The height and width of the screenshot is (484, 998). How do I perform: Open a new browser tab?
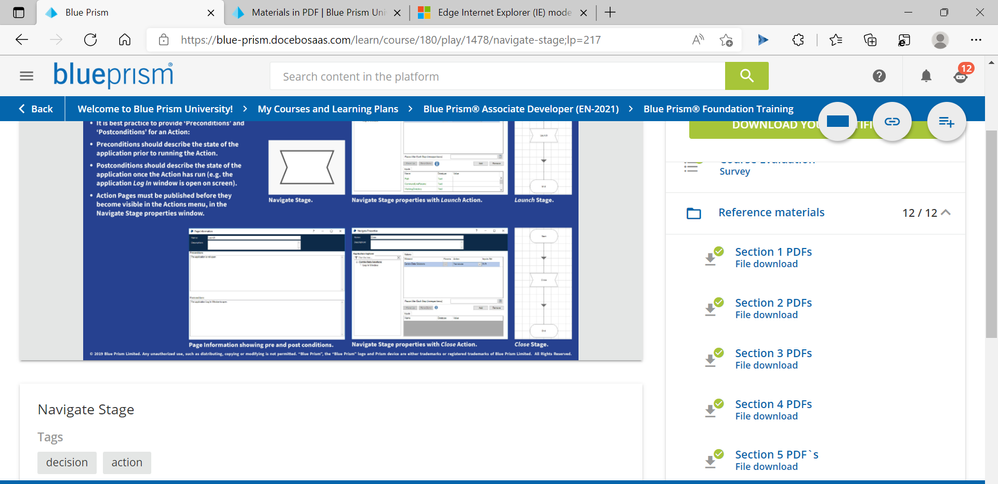pyautogui.click(x=610, y=12)
